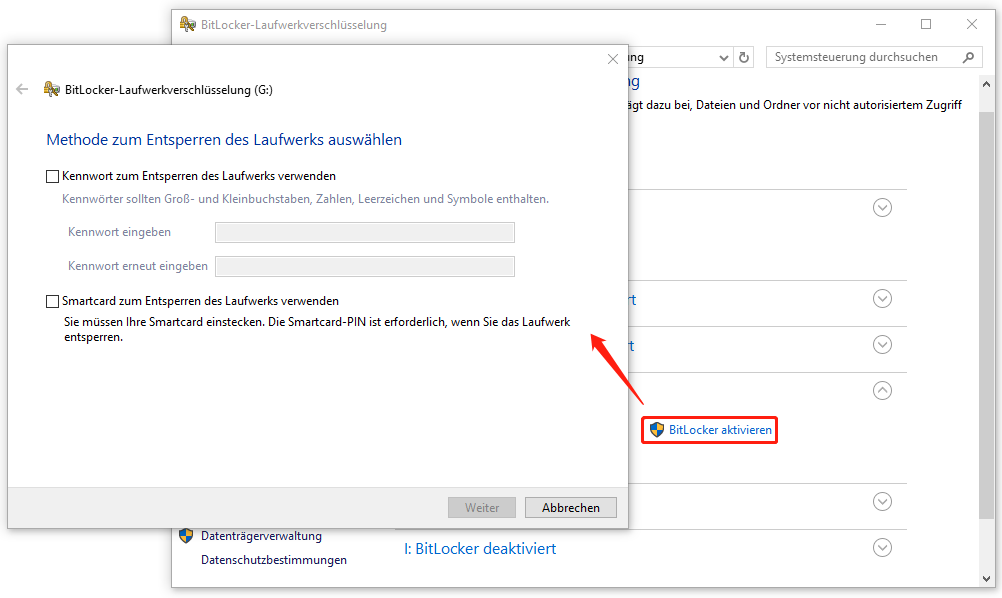Click the refresh icon in the address bar
1002x598 pixels.
pos(744,57)
